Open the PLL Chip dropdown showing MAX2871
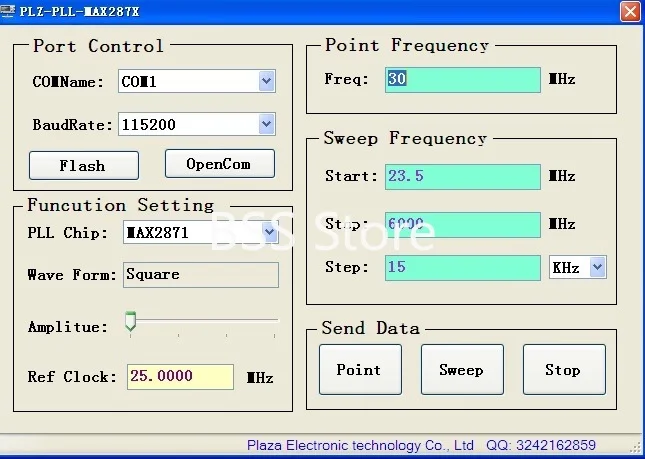The width and height of the screenshot is (645, 459). (201, 232)
